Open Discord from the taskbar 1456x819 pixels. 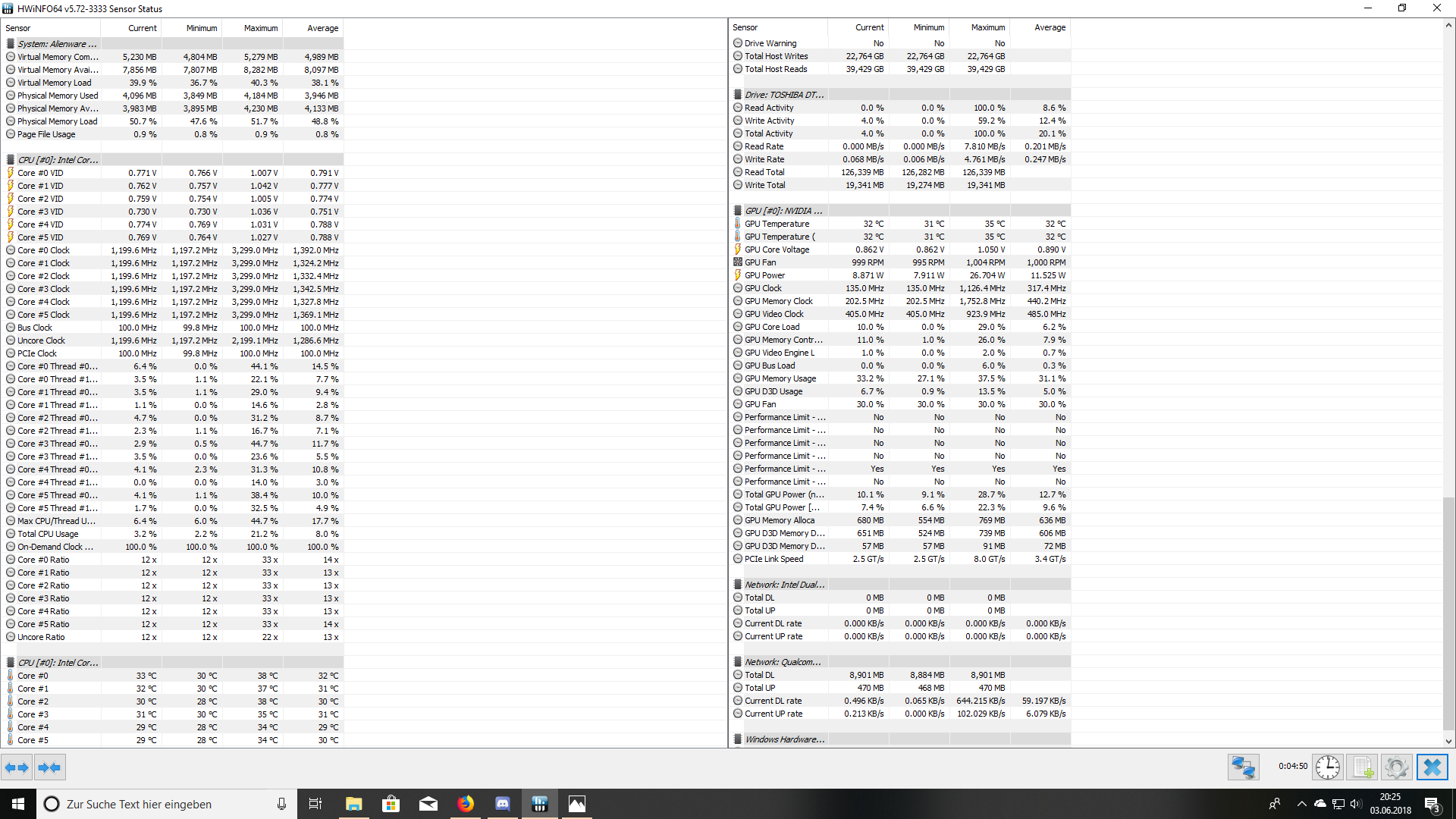(x=503, y=804)
